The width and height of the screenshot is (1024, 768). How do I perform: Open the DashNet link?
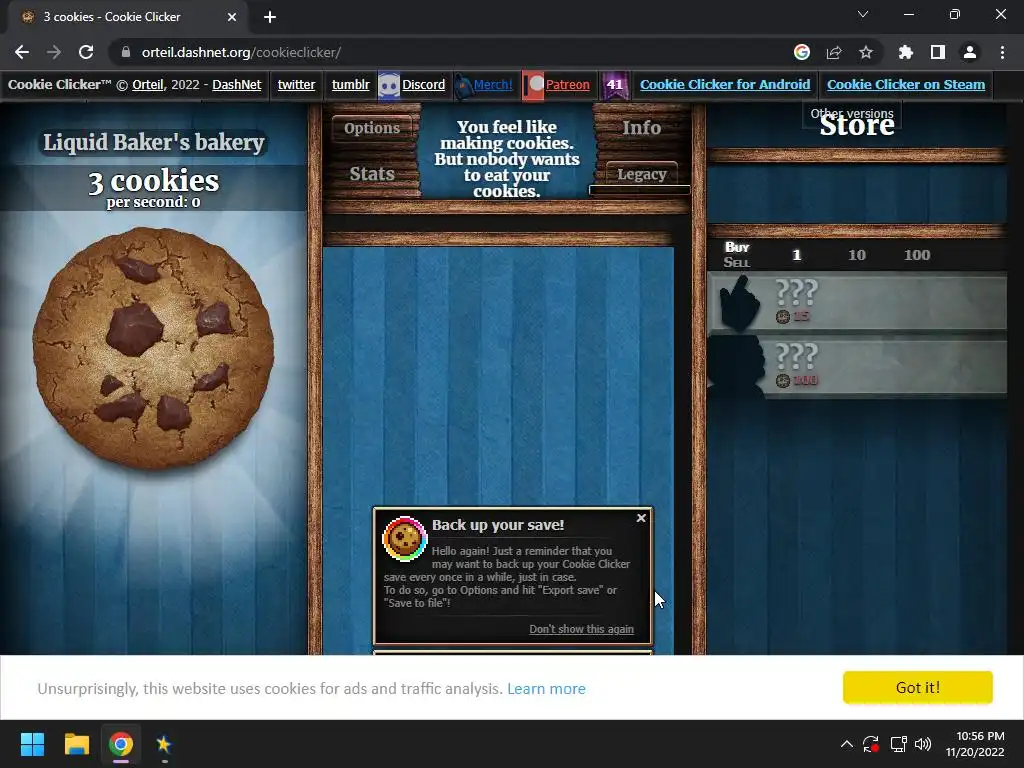coord(236,84)
